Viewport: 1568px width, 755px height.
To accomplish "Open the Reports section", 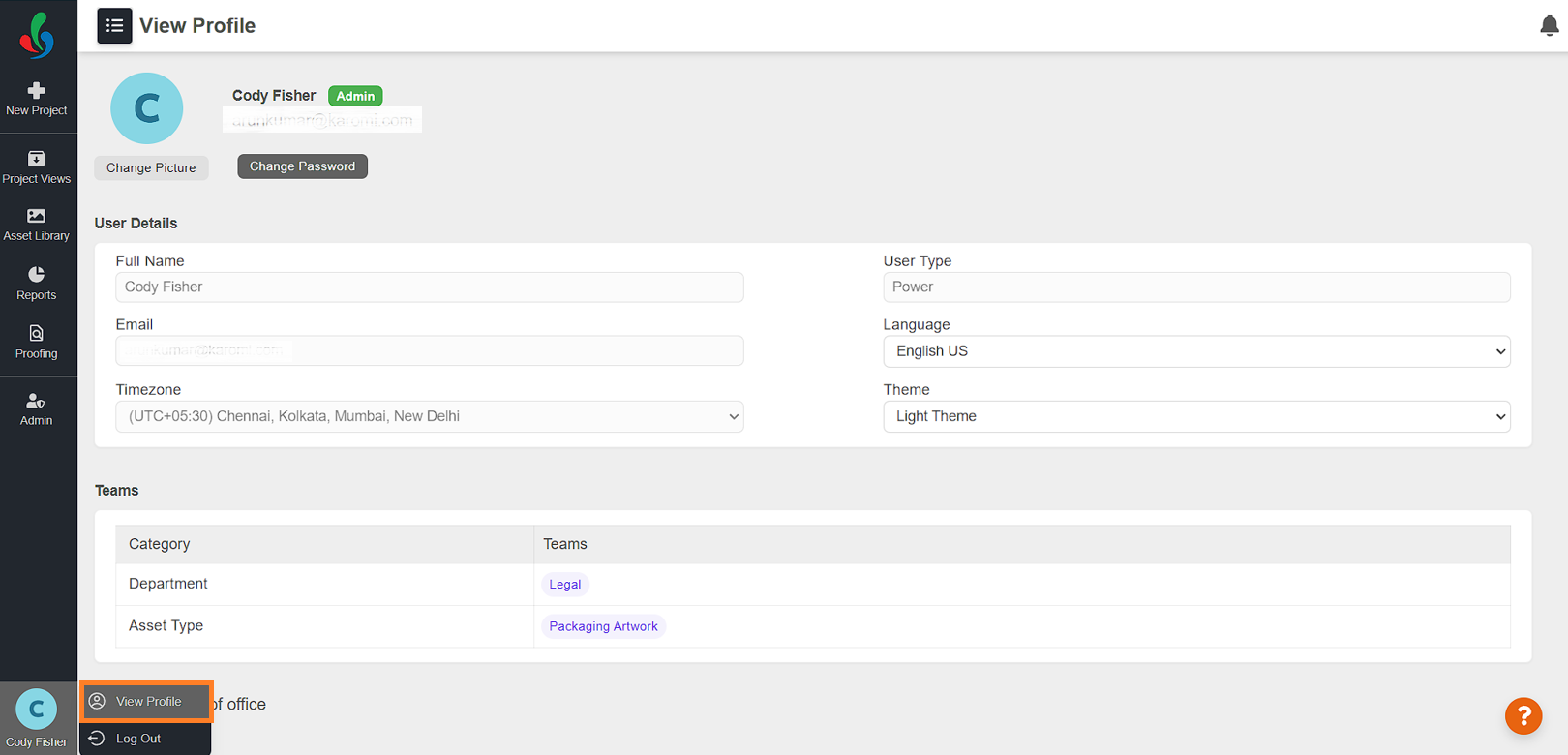I will (x=37, y=284).
